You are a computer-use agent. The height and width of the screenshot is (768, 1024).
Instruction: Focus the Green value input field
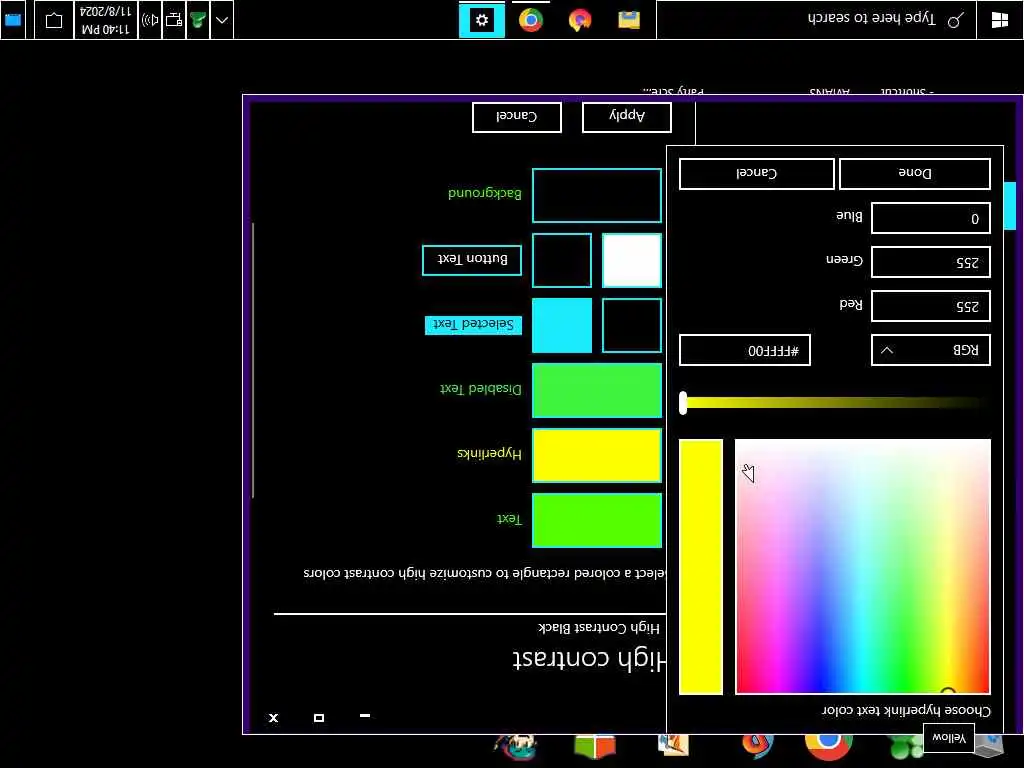(x=931, y=263)
